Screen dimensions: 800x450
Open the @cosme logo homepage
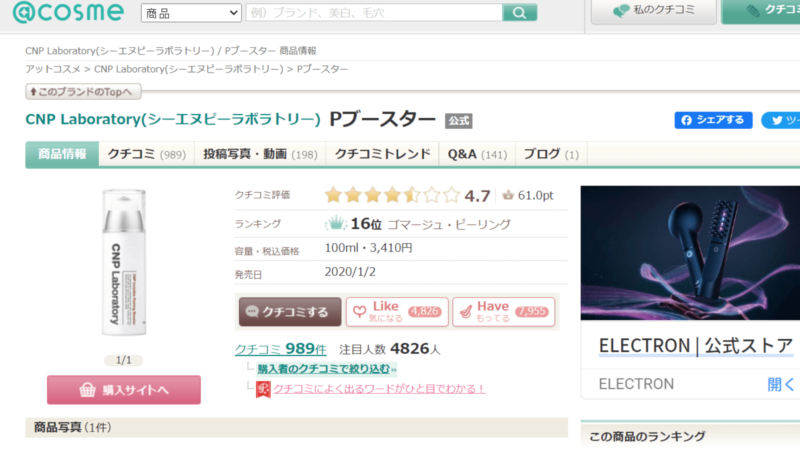68,12
